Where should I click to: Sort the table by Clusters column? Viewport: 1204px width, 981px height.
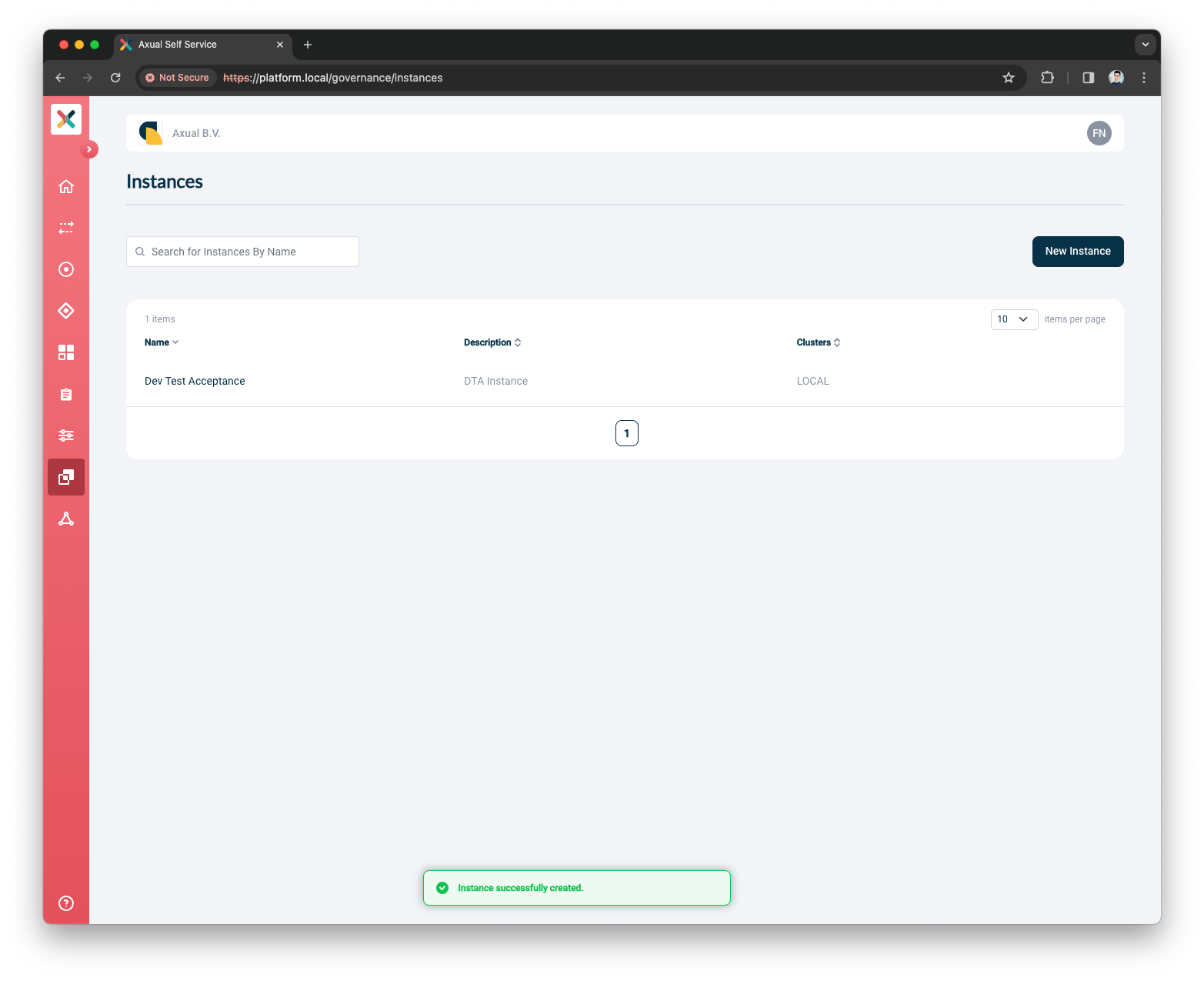pyautogui.click(x=819, y=342)
